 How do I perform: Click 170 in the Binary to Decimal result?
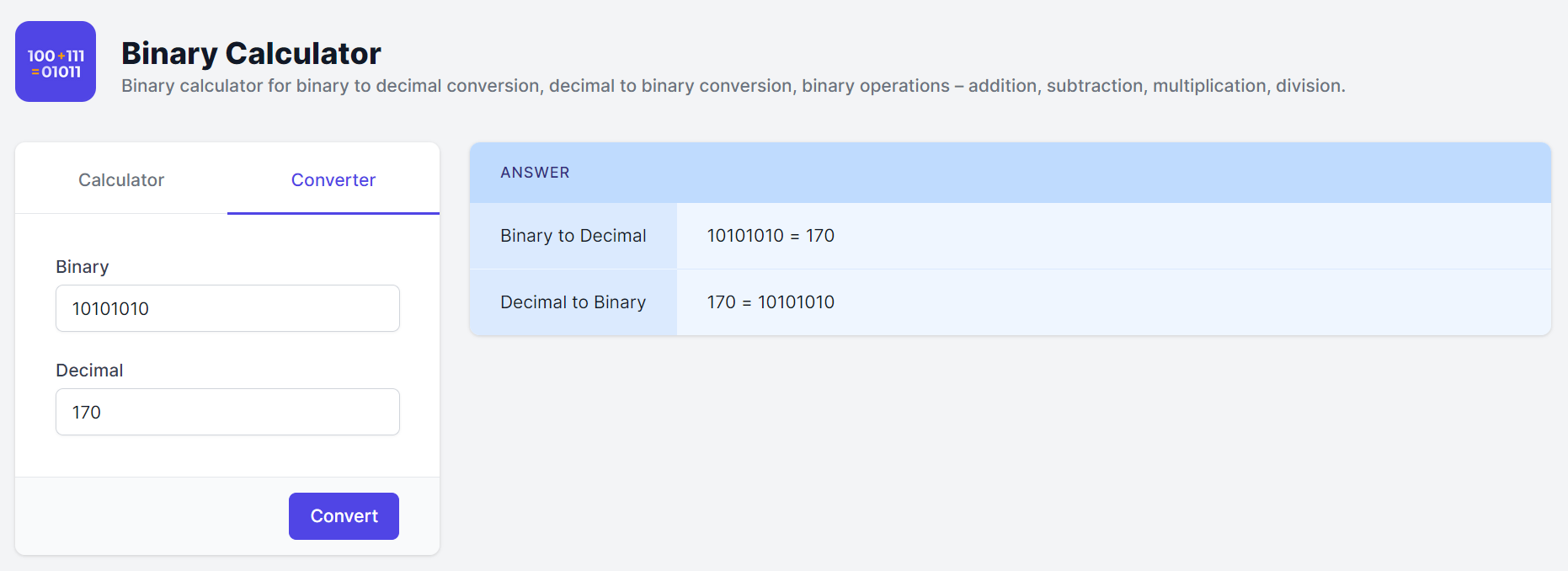click(820, 236)
